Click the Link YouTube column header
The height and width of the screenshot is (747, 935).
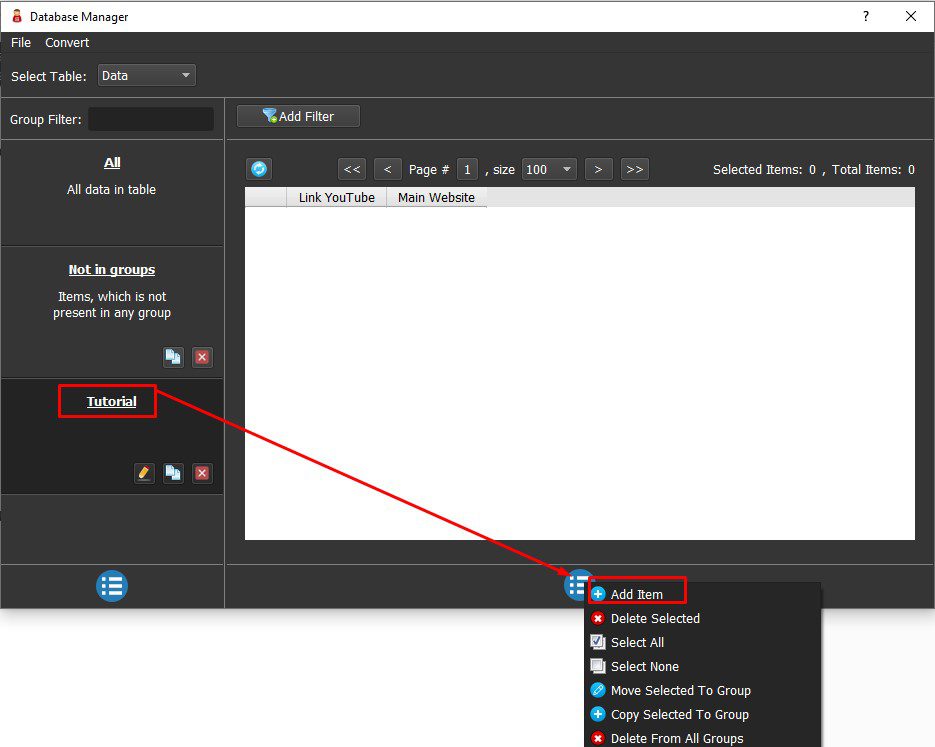(x=336, y=197)
